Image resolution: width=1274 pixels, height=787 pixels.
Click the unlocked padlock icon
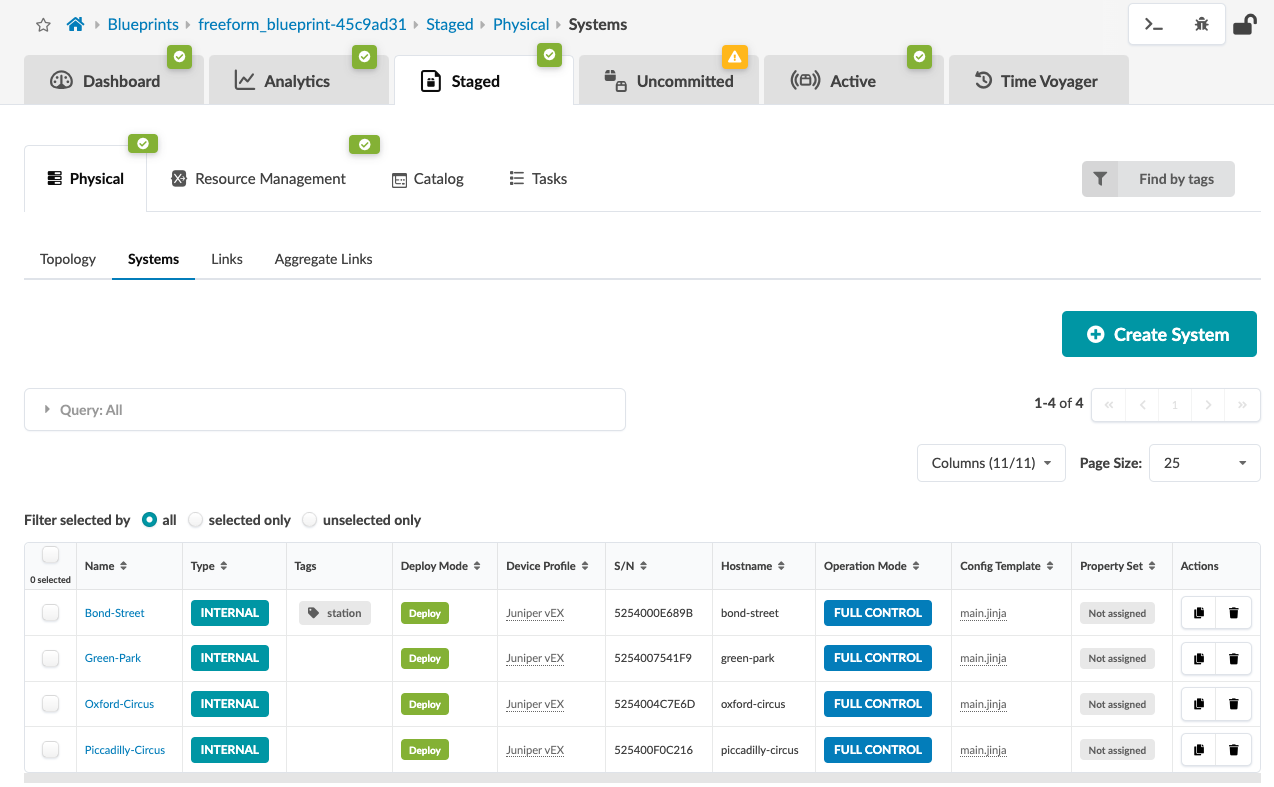(x=1244, y=25)
